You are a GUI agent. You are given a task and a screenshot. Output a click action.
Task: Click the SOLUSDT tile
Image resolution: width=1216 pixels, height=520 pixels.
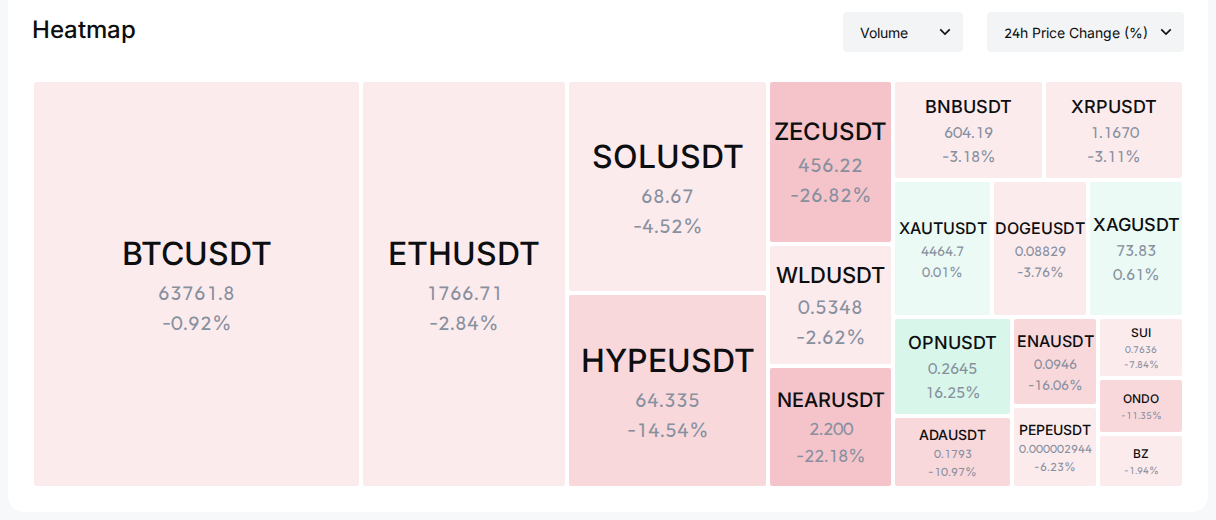coord(667,186)
